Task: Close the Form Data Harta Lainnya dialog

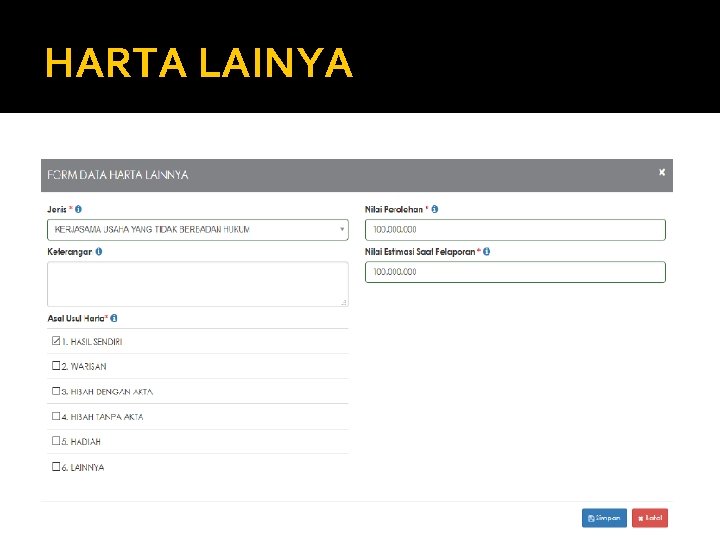Action: [x=662, y=172]
